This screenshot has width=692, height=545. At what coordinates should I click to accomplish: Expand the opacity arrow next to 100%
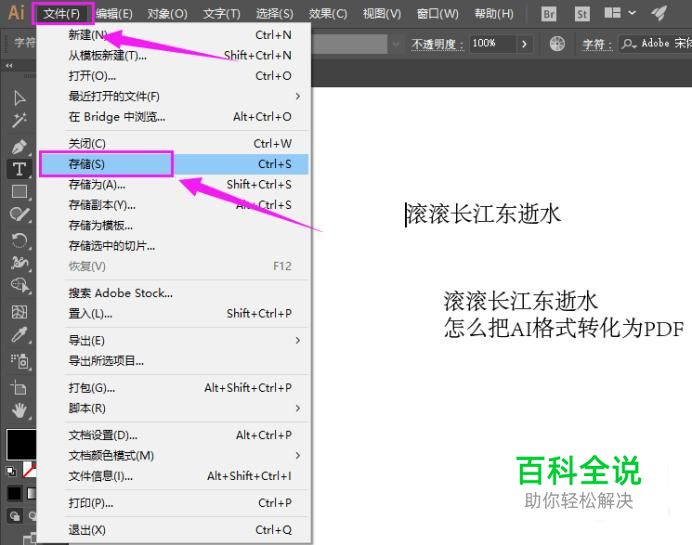(524, 44)
